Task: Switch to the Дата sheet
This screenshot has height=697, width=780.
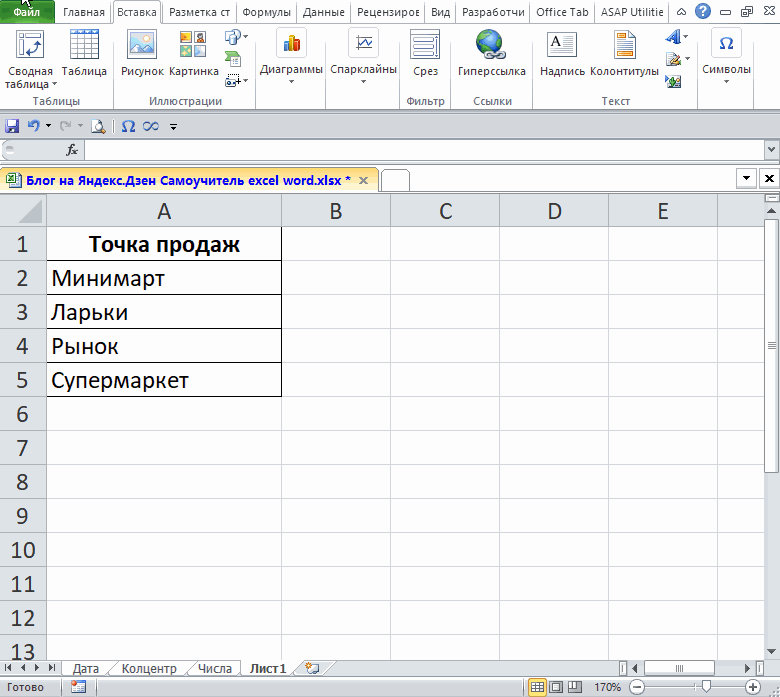Action: (x=86, y=669)
